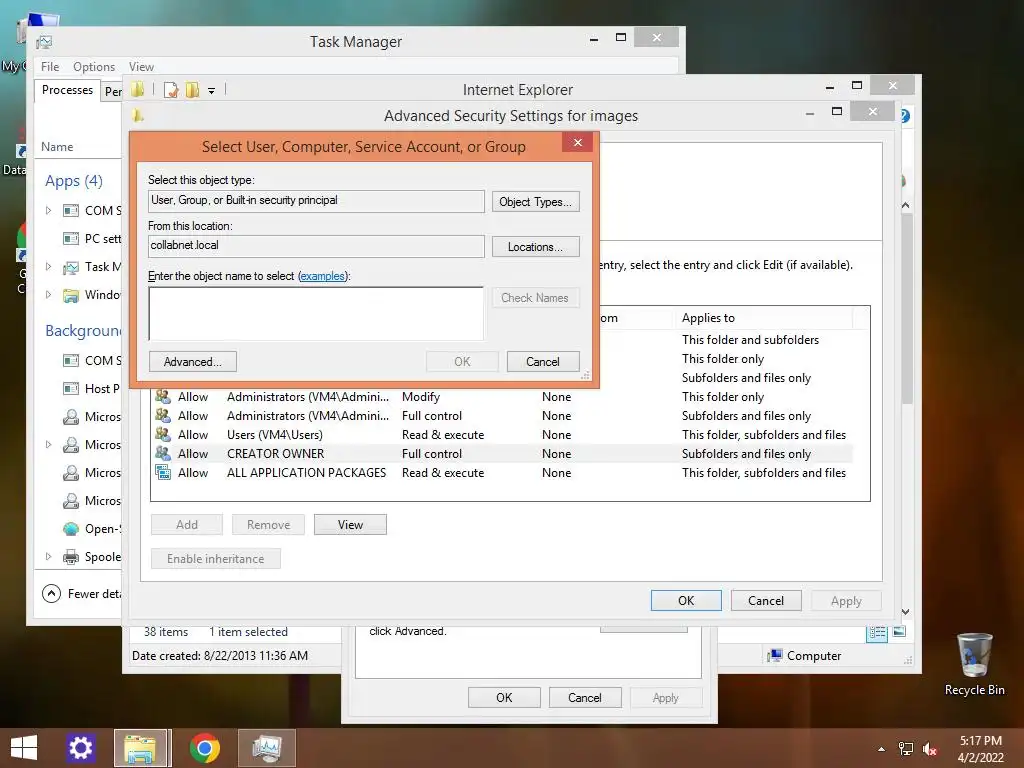Click the Advanced button in Select User dialog

coord(193,362)
